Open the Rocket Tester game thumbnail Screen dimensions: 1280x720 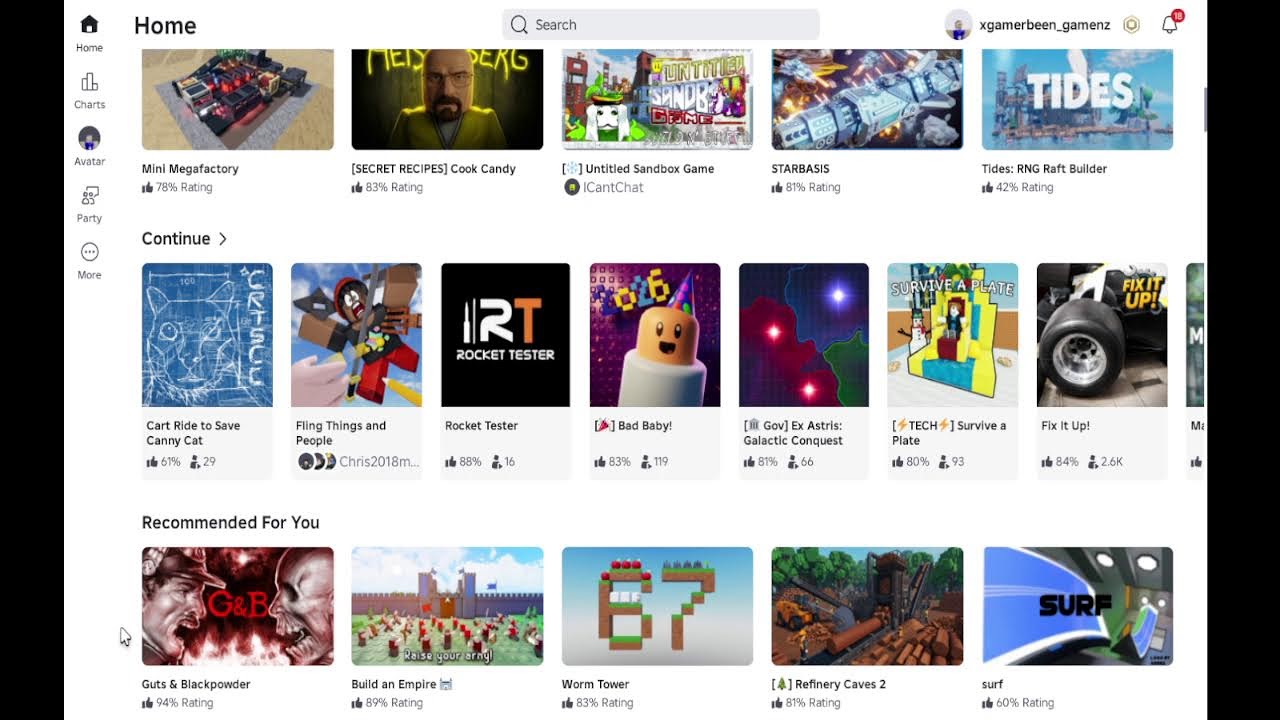point(505,335)
